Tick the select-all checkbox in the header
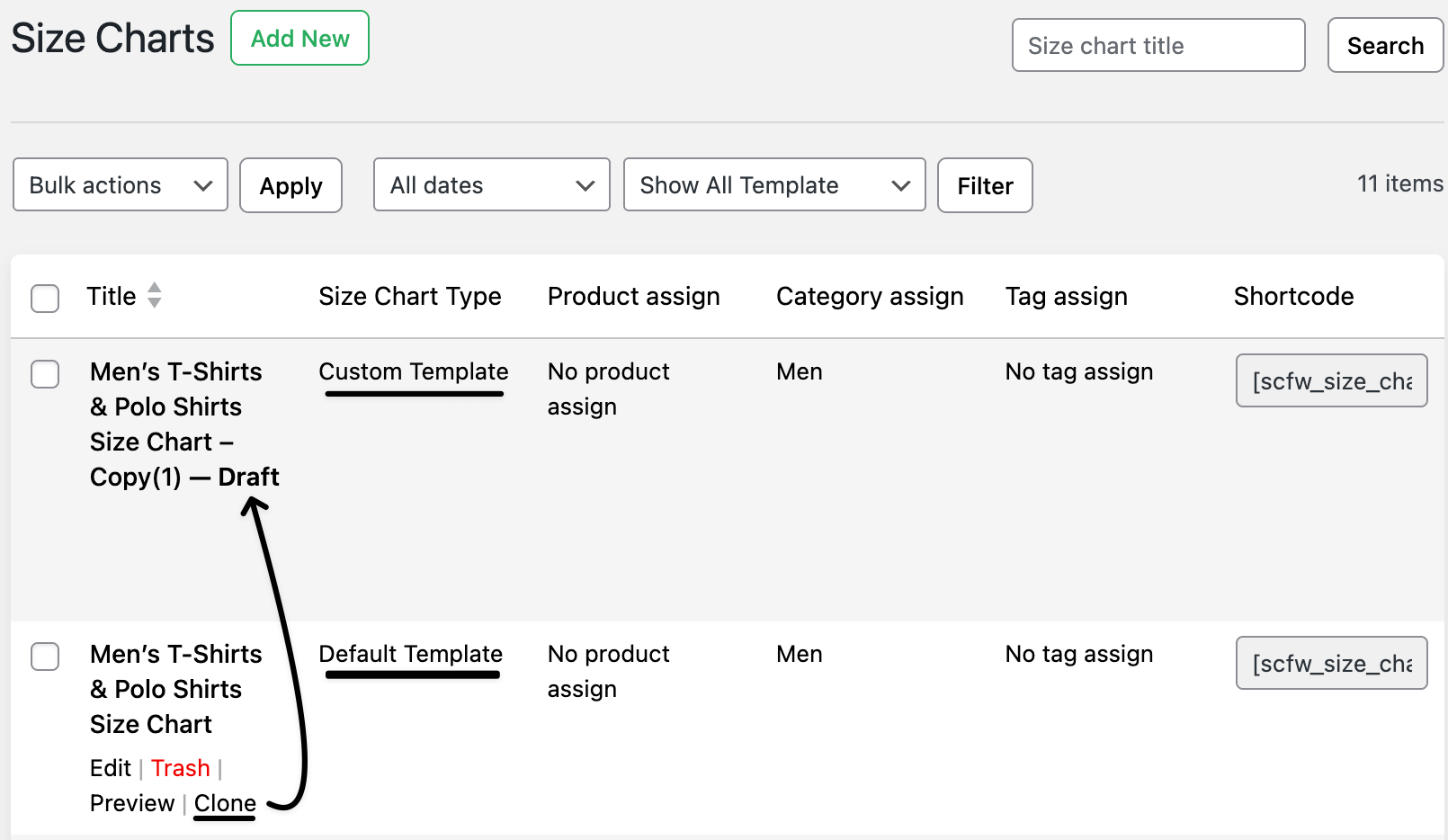This screenshot has height=840, width=1448. point(45,298)
